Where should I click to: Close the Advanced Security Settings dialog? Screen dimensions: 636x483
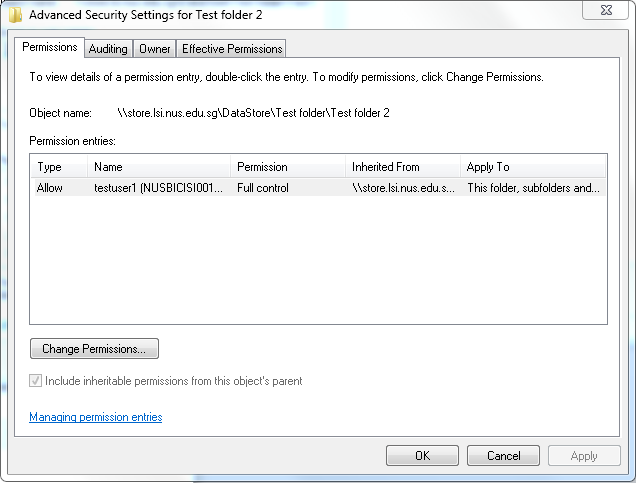tap(606, 10)
